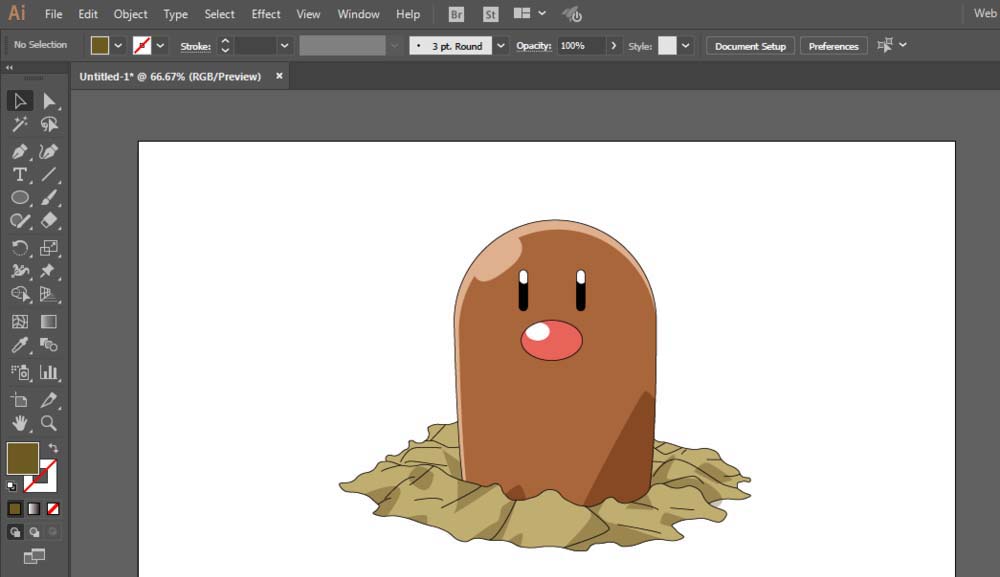Image resolution: width=1000 pixels, height=577 pixels.
Task: Switch paint mode to Gradient
Action: (34, 508)
